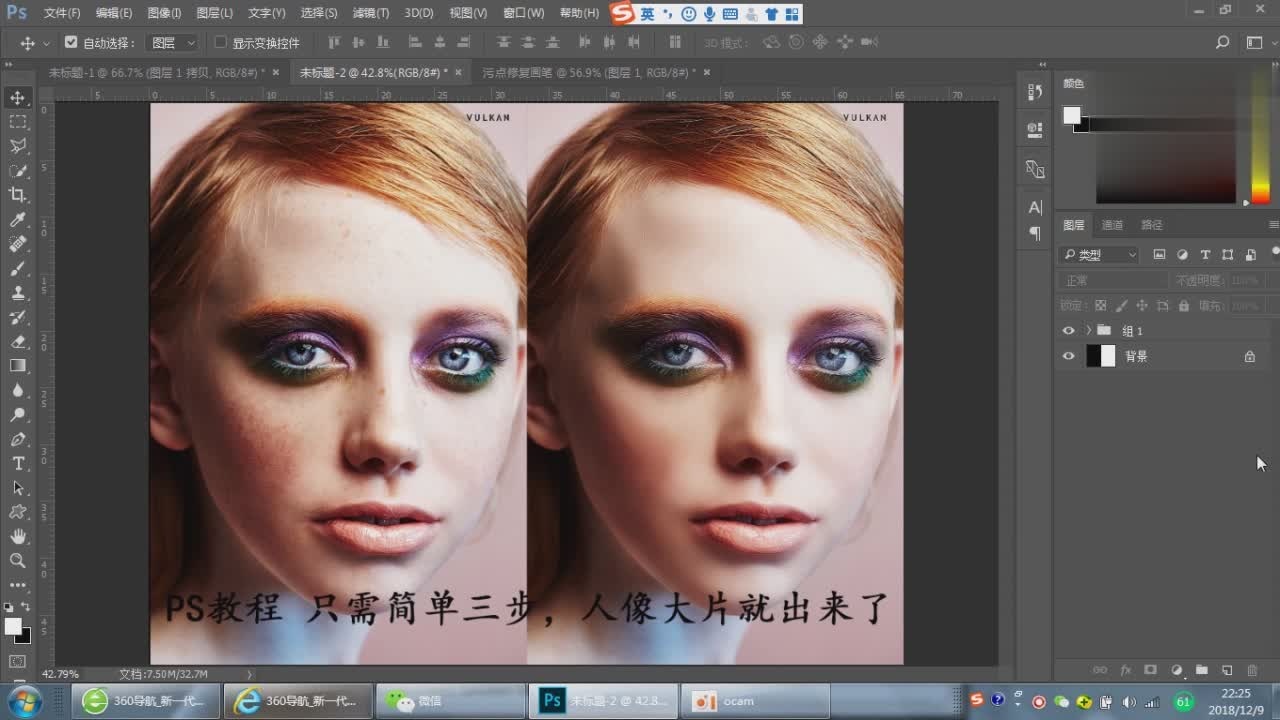Toggle smart object filter icon

point(1251,255)
